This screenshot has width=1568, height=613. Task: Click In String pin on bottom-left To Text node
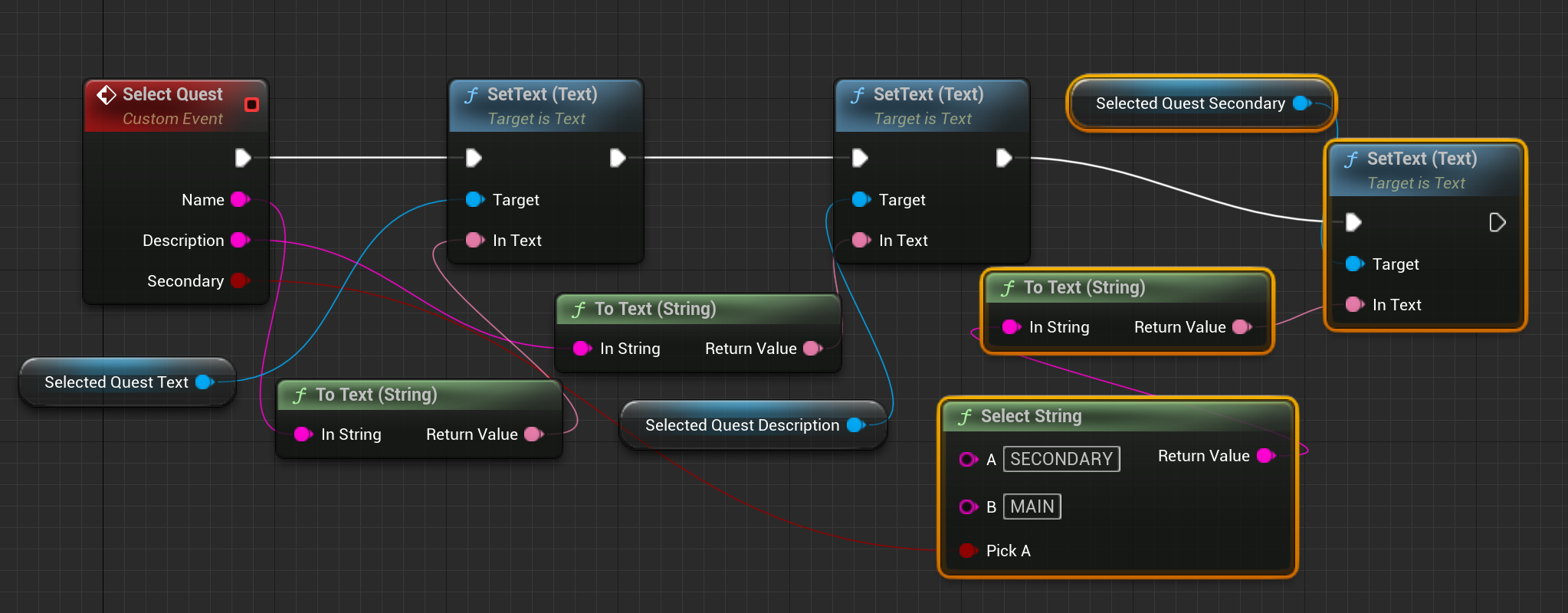coord(303,434)
